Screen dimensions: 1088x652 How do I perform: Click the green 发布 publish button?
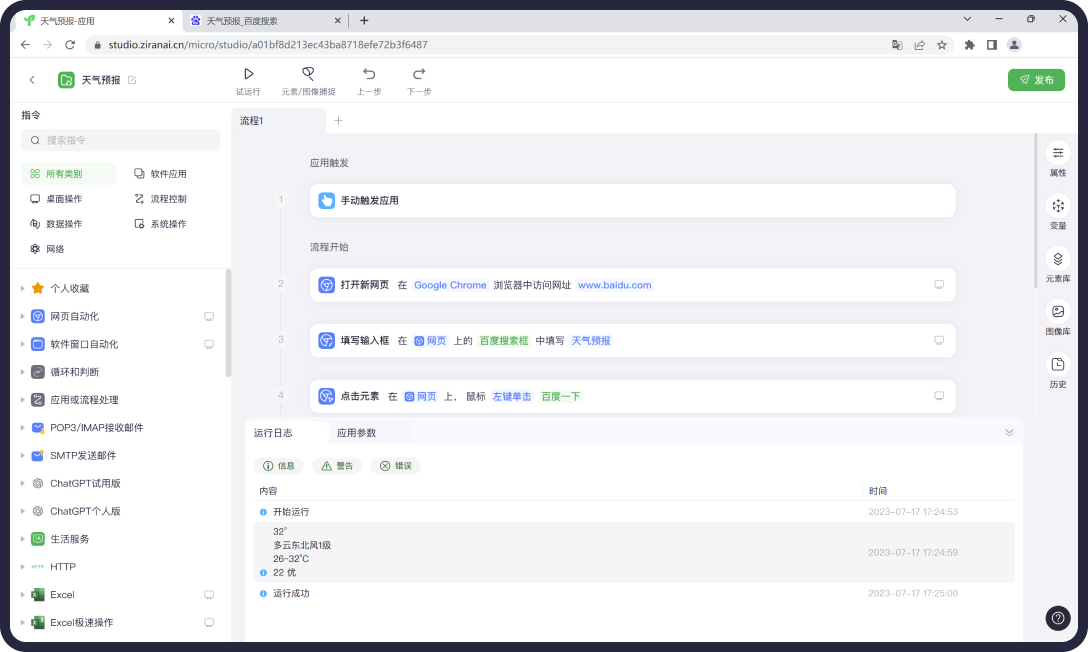[x=1036, y=80]
